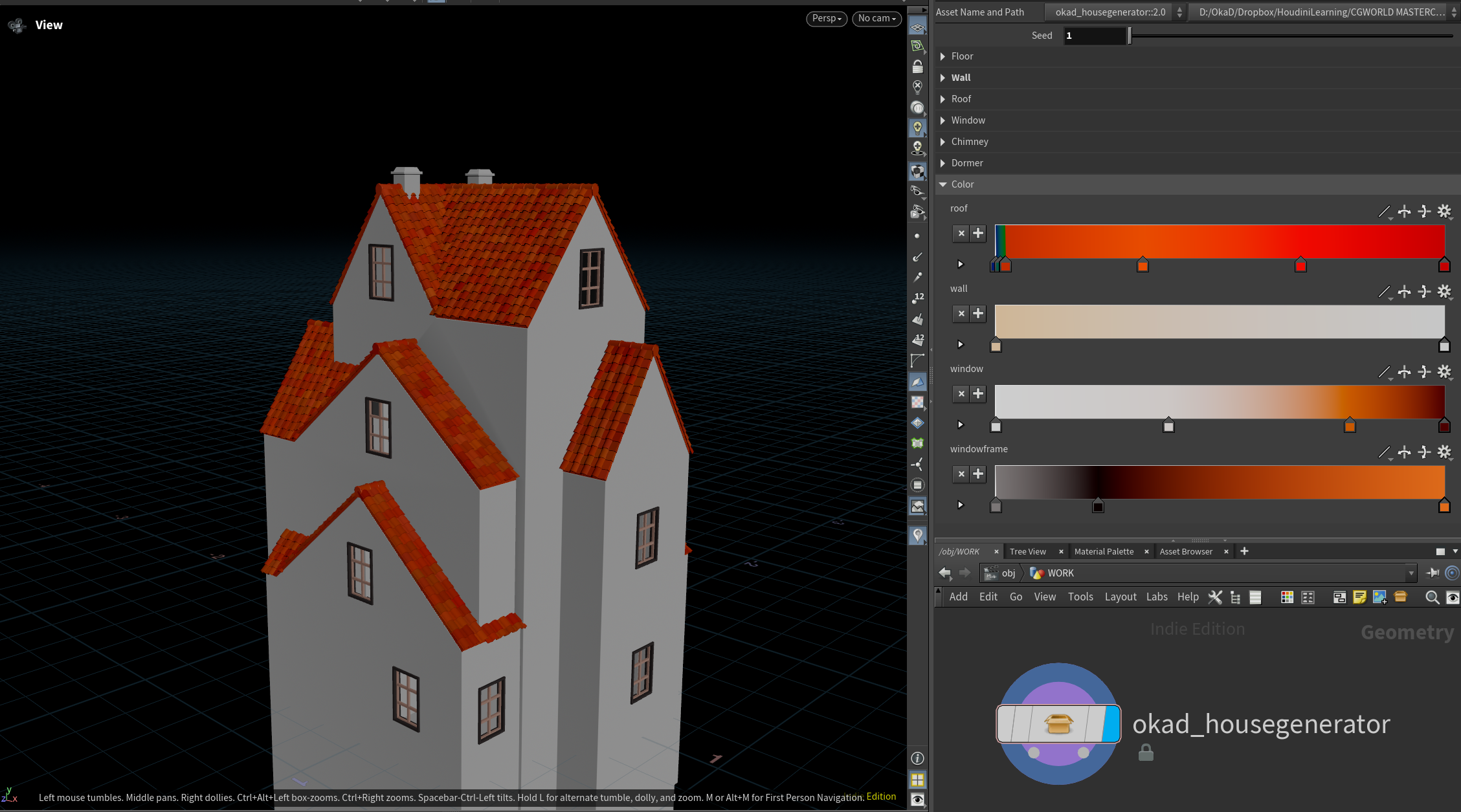The width and height of the screenshot is (1461, 812).
Task: Go back with network editor back arrow
Action: tap(945, 573)
